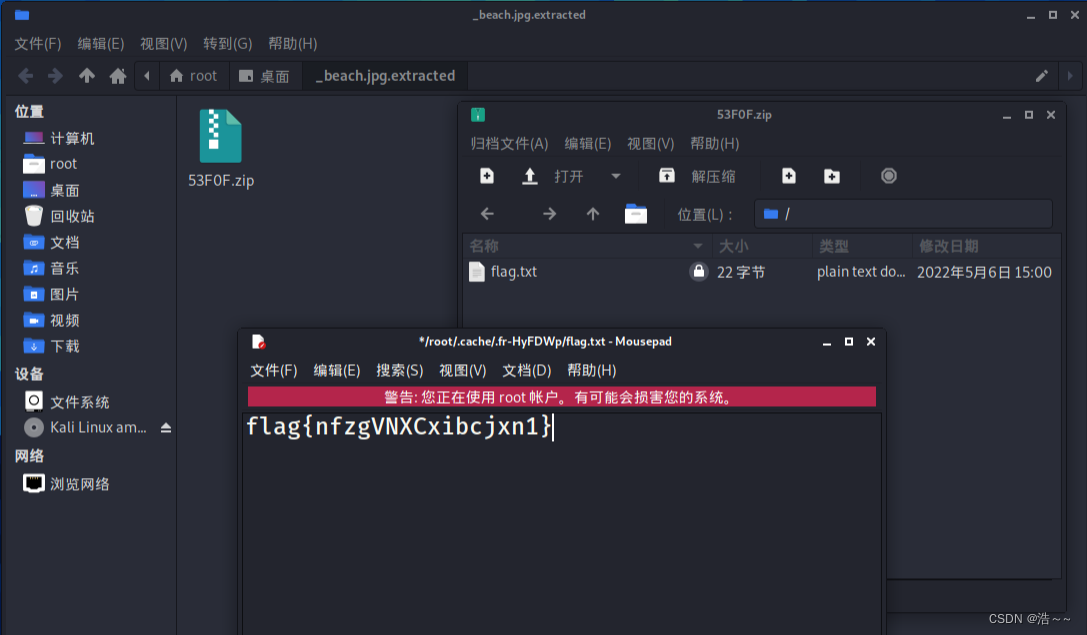Click inside the 位置 location input field
1087x635 pixels.
point(900,213)
